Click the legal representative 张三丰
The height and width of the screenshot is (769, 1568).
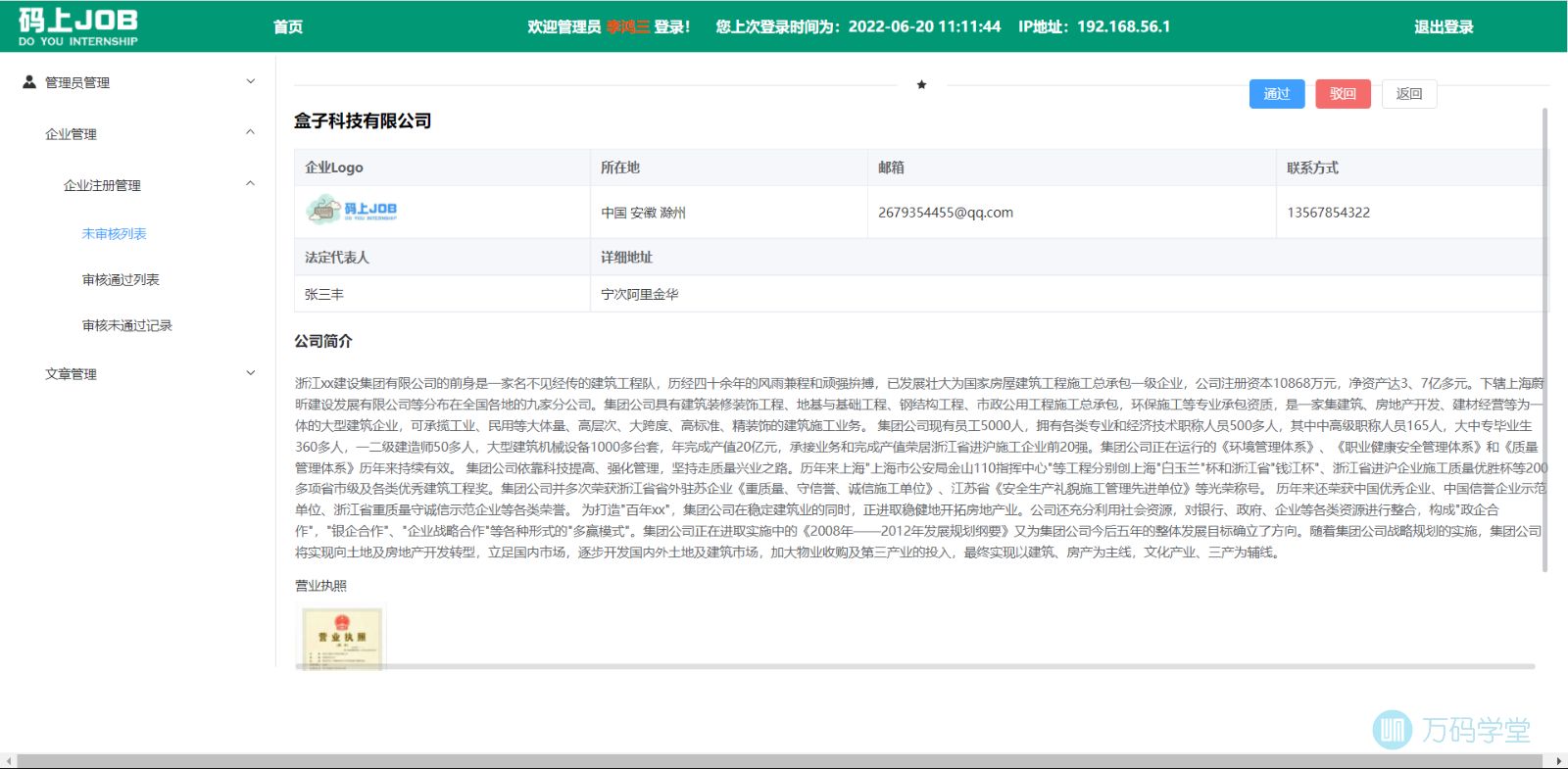pos(324,294)
